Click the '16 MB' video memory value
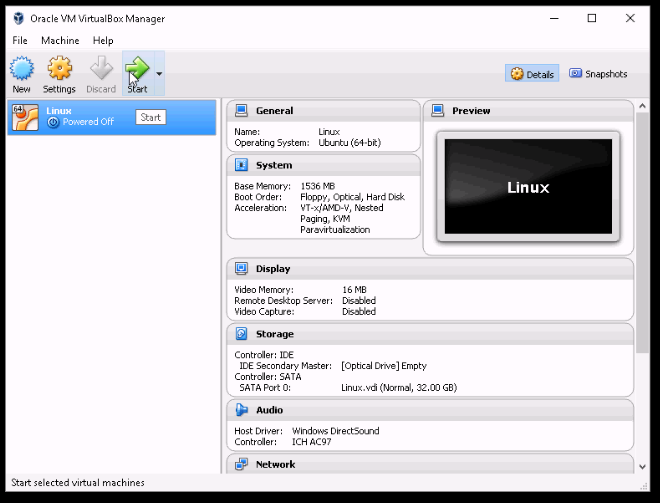This screenshot has width=660, height=503. pyautogui.click(x=354, y=290)
